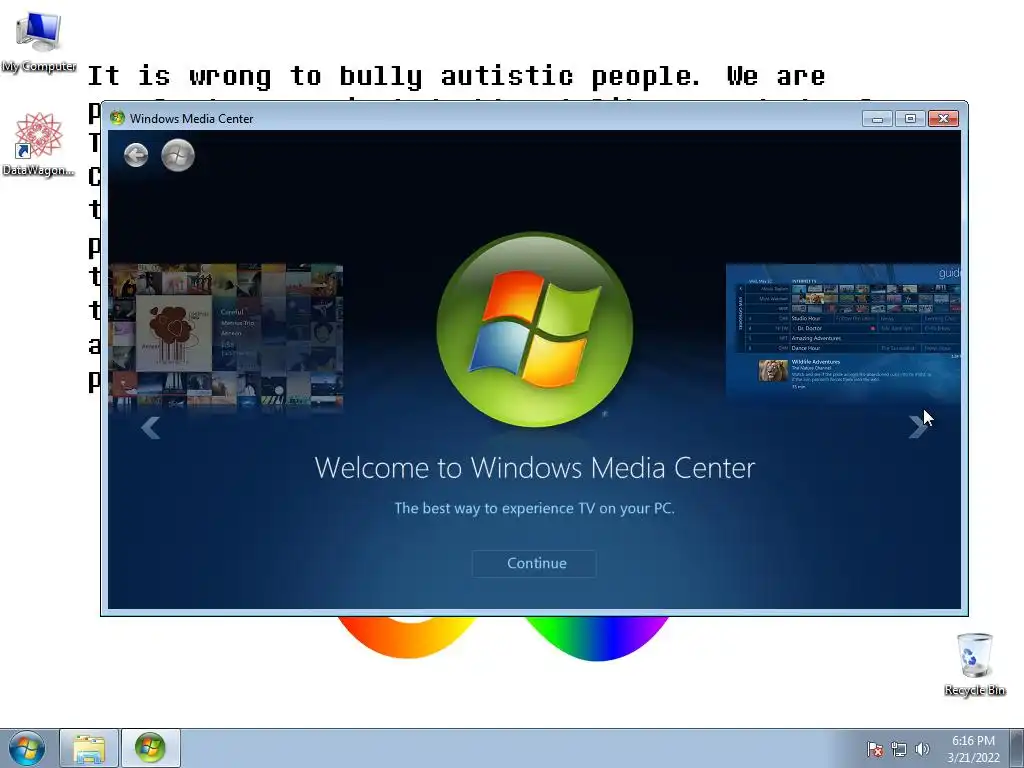Open the Windows Start menu orb
The width and height of the screenshot is (1024, 768).
[x=26, y=748]
